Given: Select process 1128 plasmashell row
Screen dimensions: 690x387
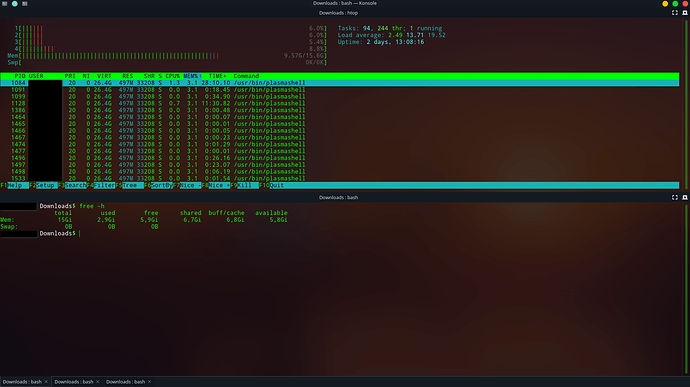Looking at the screenshot, I should pyautogui.click(x=339, y=103).
